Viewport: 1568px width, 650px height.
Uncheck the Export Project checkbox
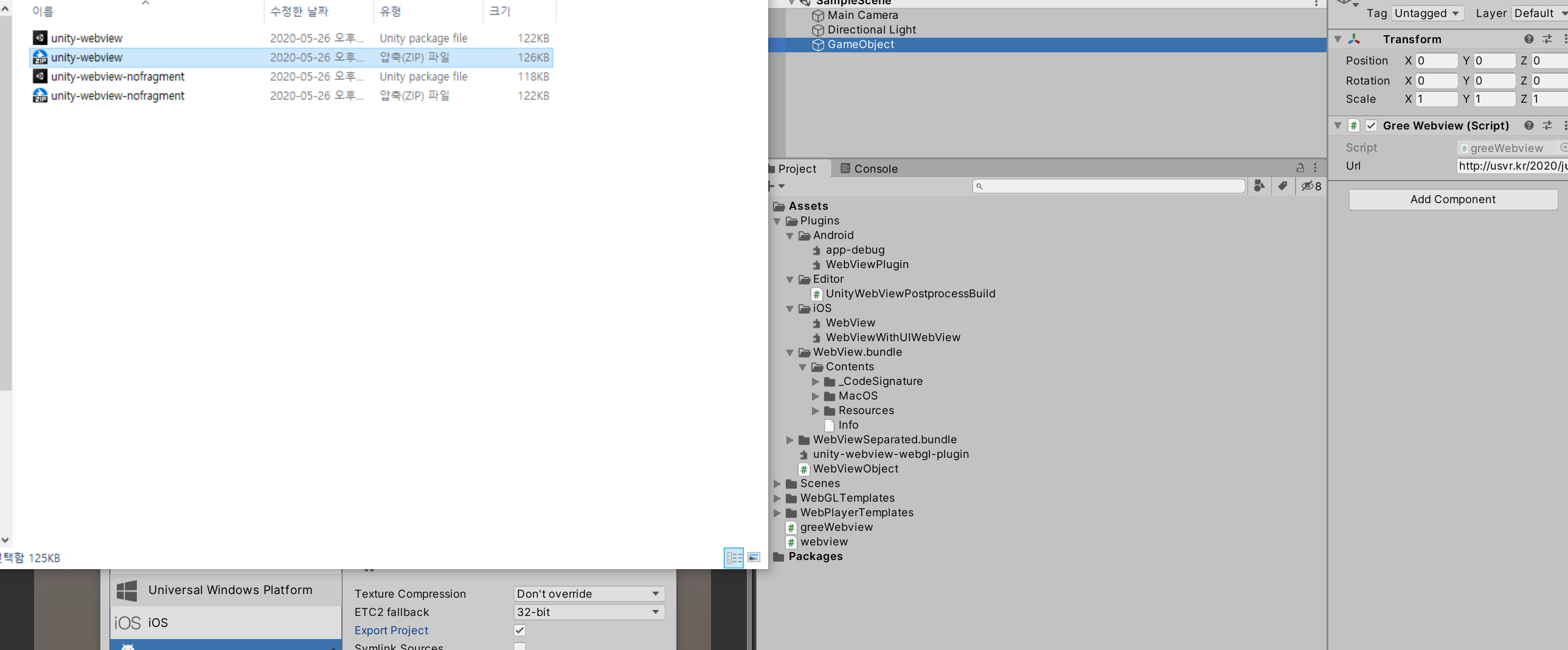519,631
